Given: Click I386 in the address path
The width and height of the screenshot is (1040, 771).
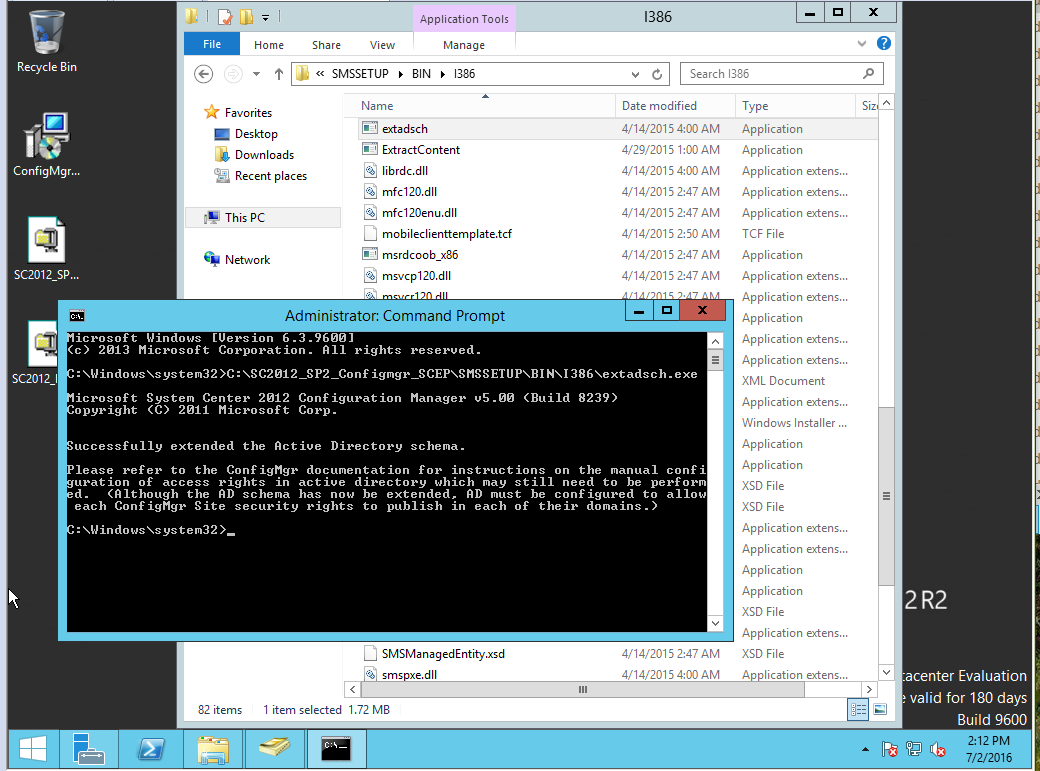Looking at the screenshot, I should click(x=464, y=74).
